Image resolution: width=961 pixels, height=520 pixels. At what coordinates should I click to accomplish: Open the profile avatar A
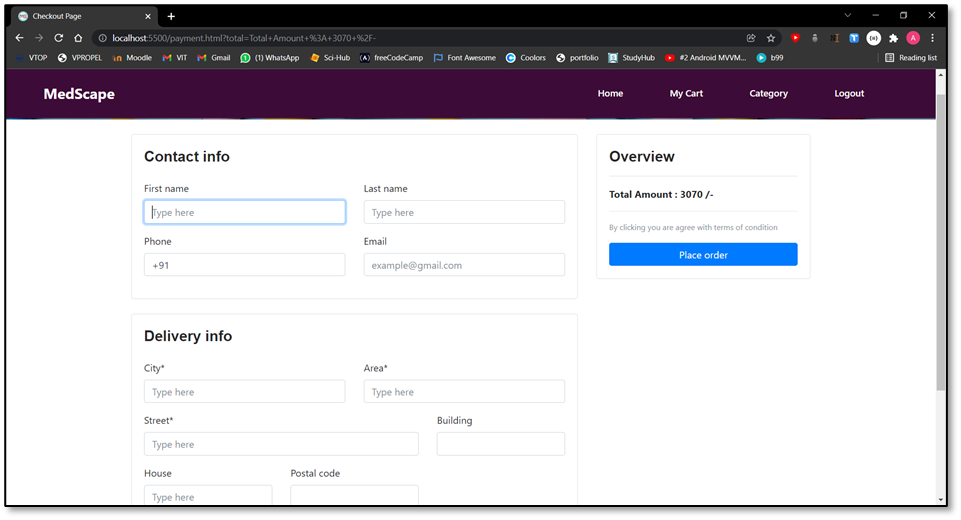coord(913,38)
